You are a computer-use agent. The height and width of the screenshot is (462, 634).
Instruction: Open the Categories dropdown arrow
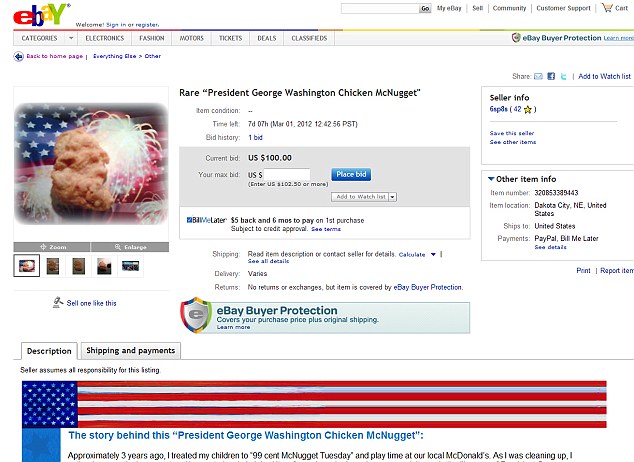(x=71, y=38)
